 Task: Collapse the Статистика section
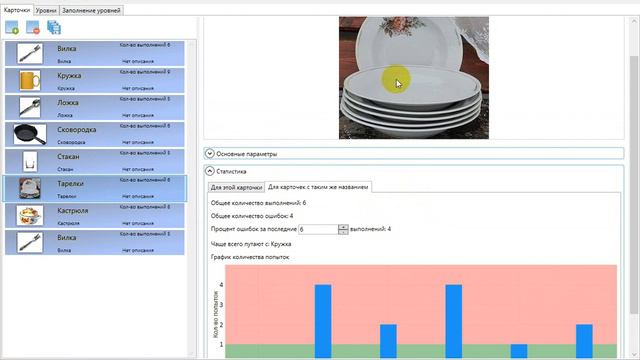[x=209, y=171]
